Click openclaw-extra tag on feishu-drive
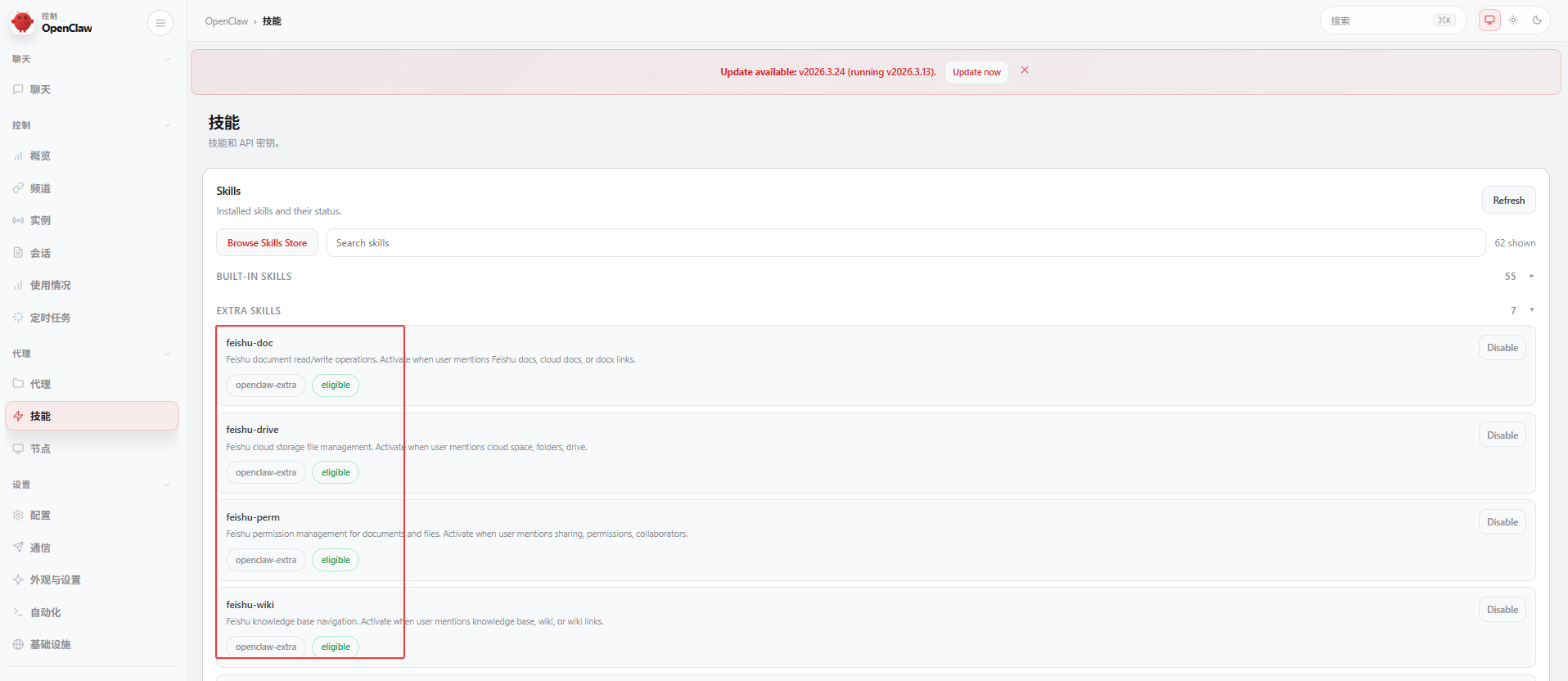The image size is (1568, 681). click(x=266, y=472)
